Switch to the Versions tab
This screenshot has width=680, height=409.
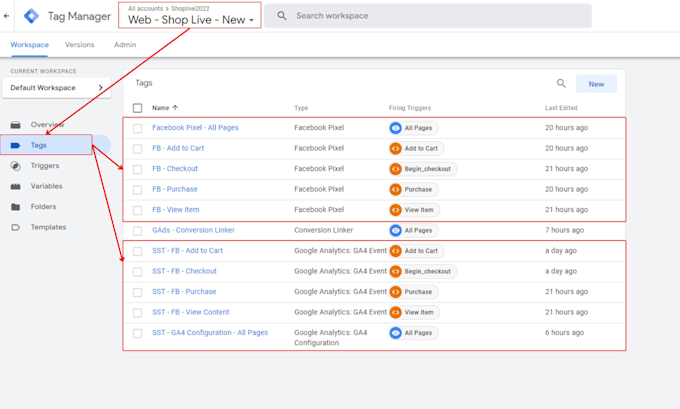coord(79,45)
